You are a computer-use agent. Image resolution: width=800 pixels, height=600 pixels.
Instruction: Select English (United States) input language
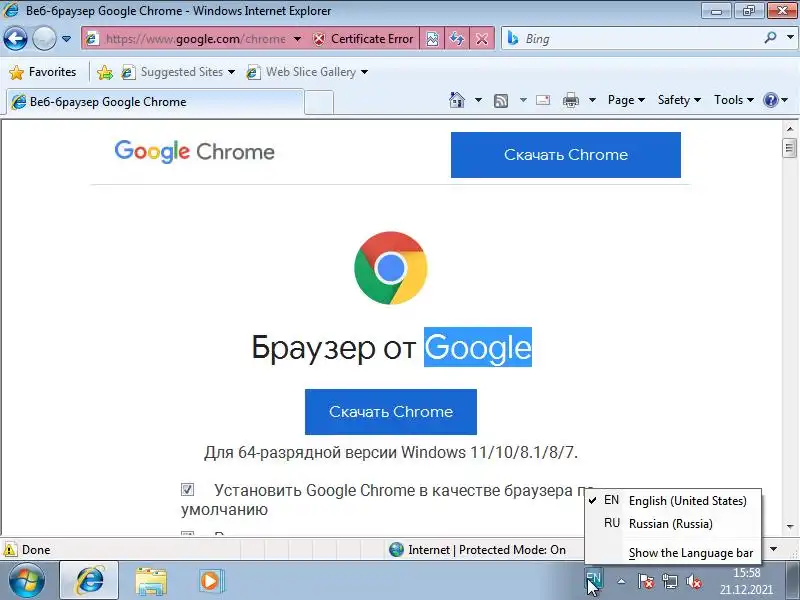pyautogui.click(x=673, y=501)
